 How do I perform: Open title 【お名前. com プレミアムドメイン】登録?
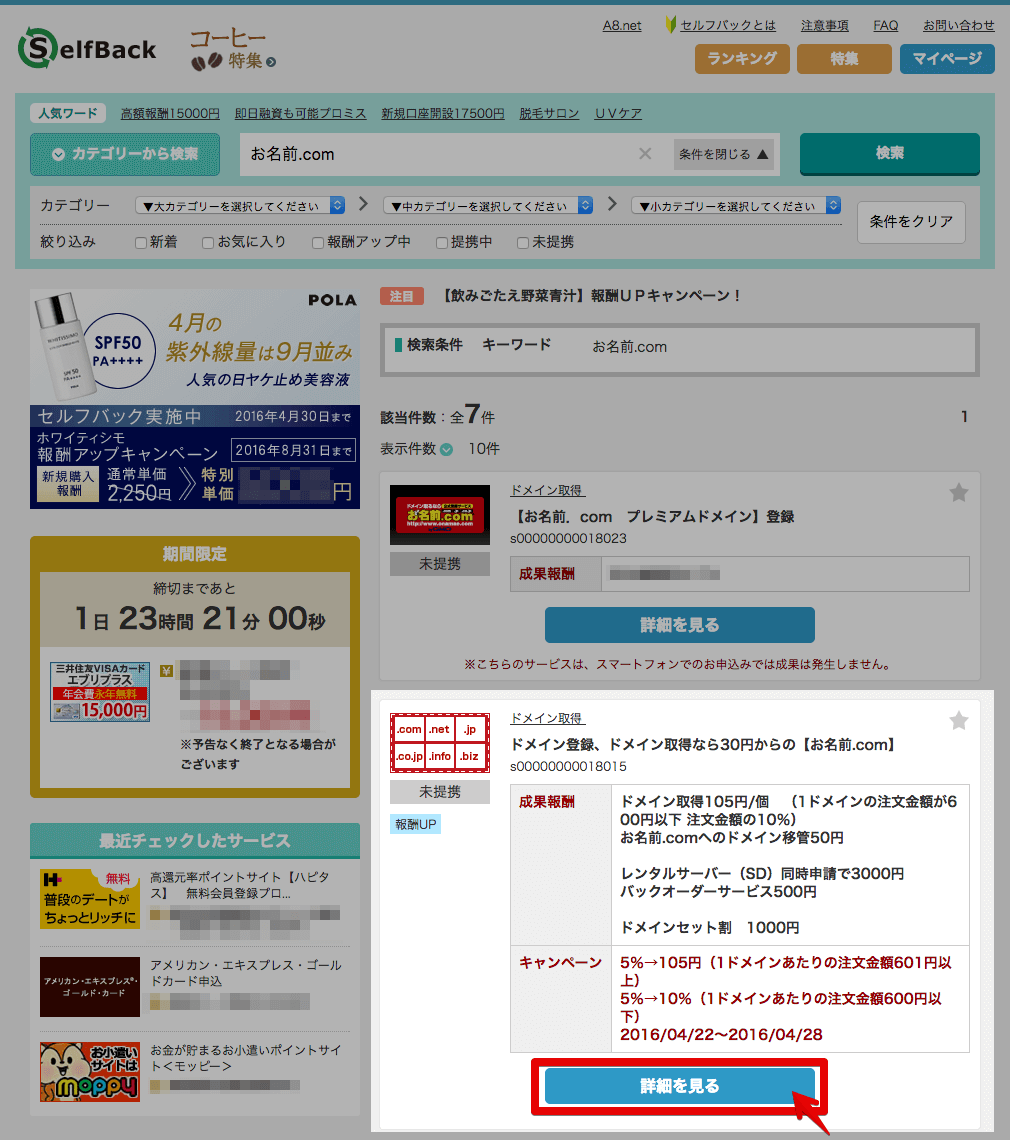pyautogui.click(x=652, y=517)
